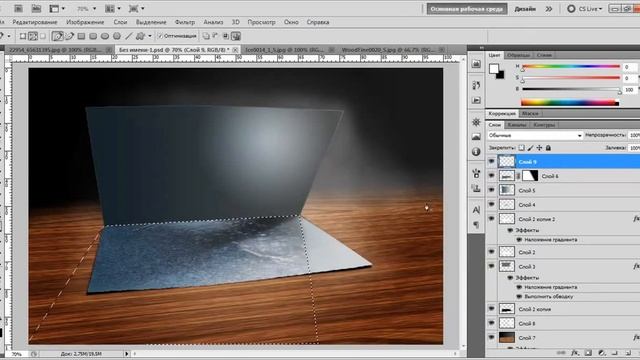This screenshot has width=640, height=360.
Task: Pick a color from the spectrum ramp
Action: point(570,102)
